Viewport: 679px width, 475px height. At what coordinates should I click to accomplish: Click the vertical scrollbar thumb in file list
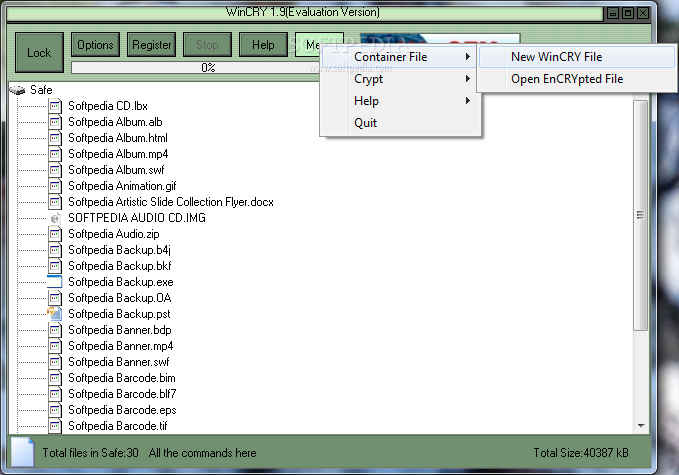640,215
